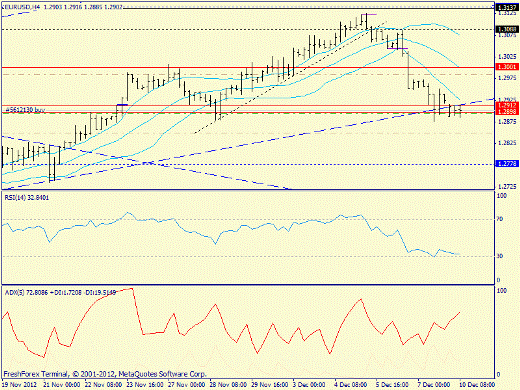This screenshot has width=520, height=390.
Task: Click the 10 Dec 08:00 time label
Action: (477, 385)
